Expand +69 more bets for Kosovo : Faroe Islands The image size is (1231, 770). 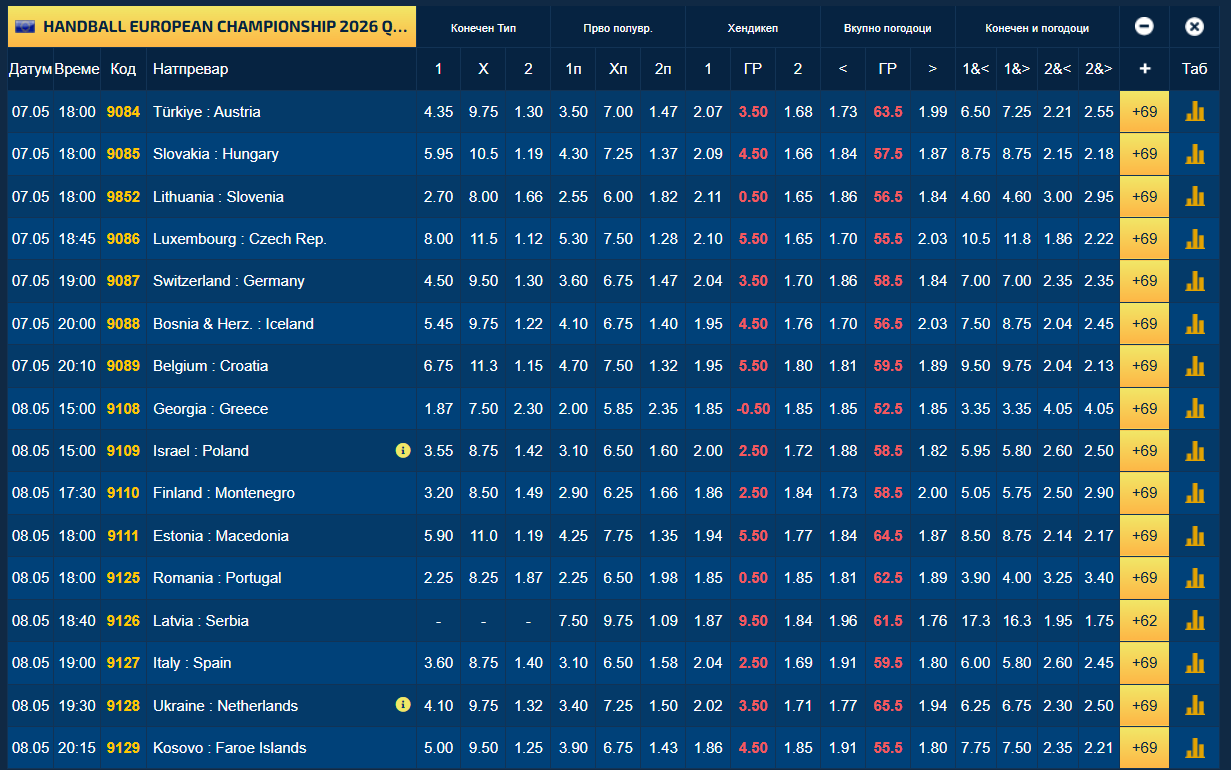point(1145,748)
